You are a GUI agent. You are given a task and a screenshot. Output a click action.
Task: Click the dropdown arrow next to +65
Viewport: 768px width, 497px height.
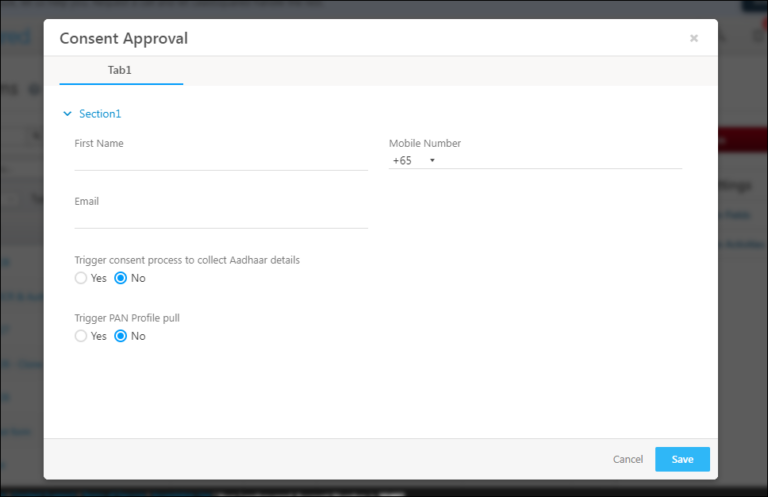pos(432,160)
